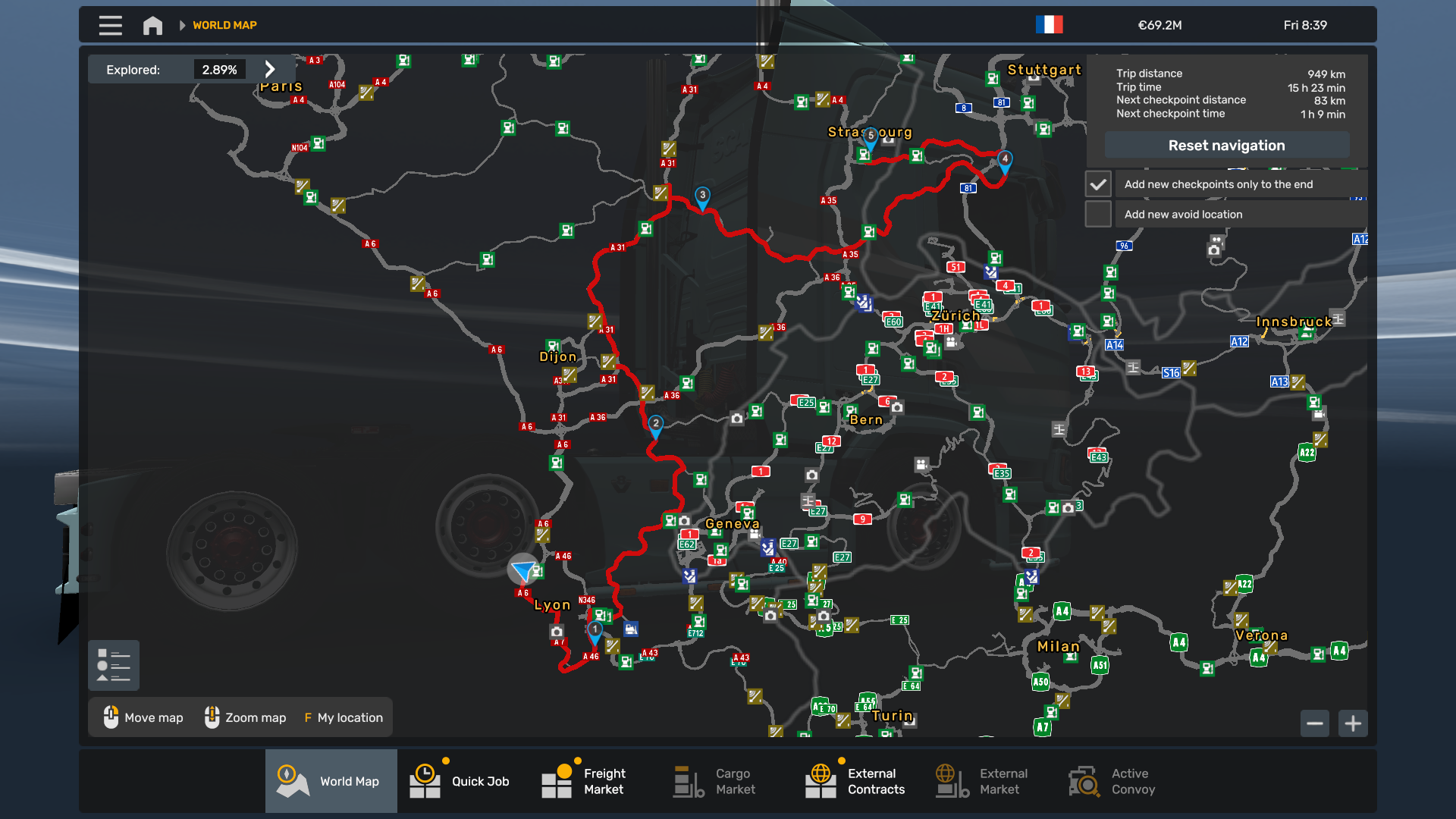The height and width of the screenshot is (819, 1456).
Task: Select route checkpoint marker 2
Action: [656, 425]
